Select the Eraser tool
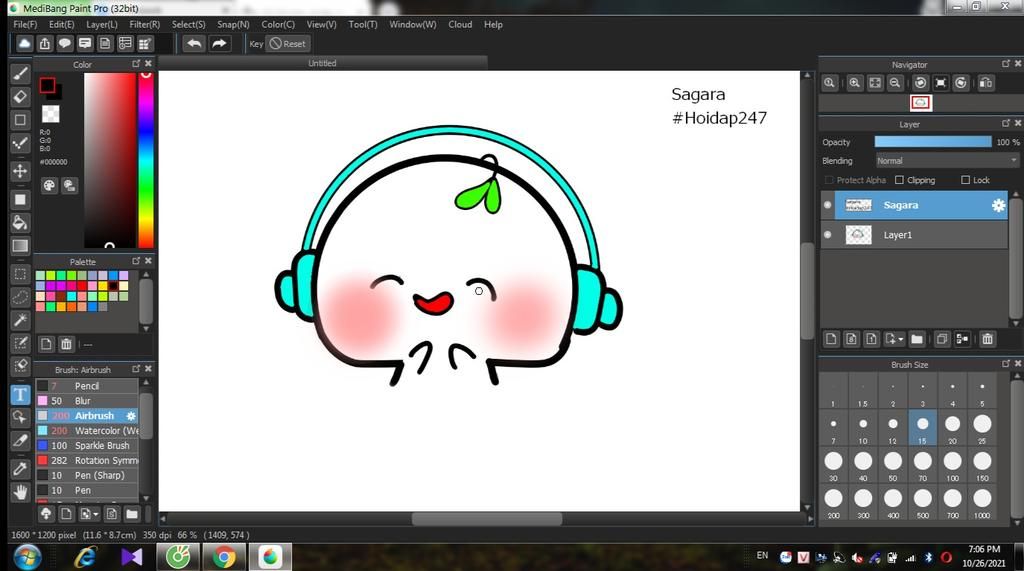The height and width of the screenshot is (571, 1024). 20,97
